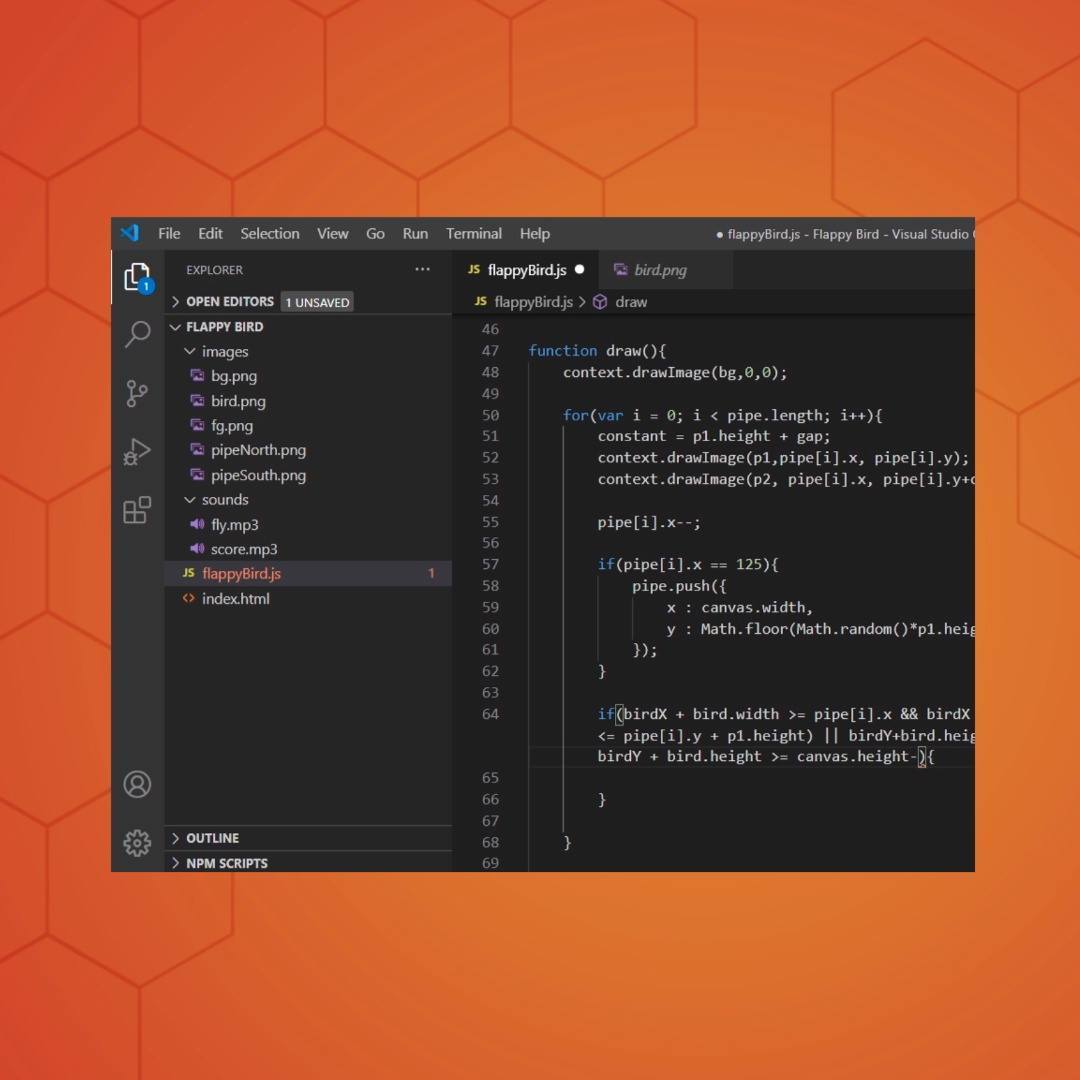Click the VS Code logo in title bar
Screen dimensions: 1080x1080
(x=129, y=233)
